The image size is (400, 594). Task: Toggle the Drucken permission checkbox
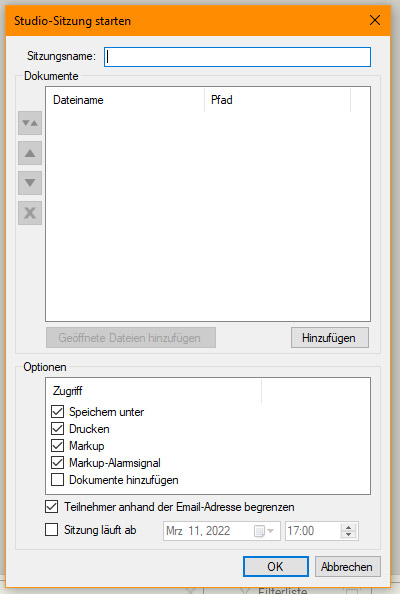click(x=58, y=429)
